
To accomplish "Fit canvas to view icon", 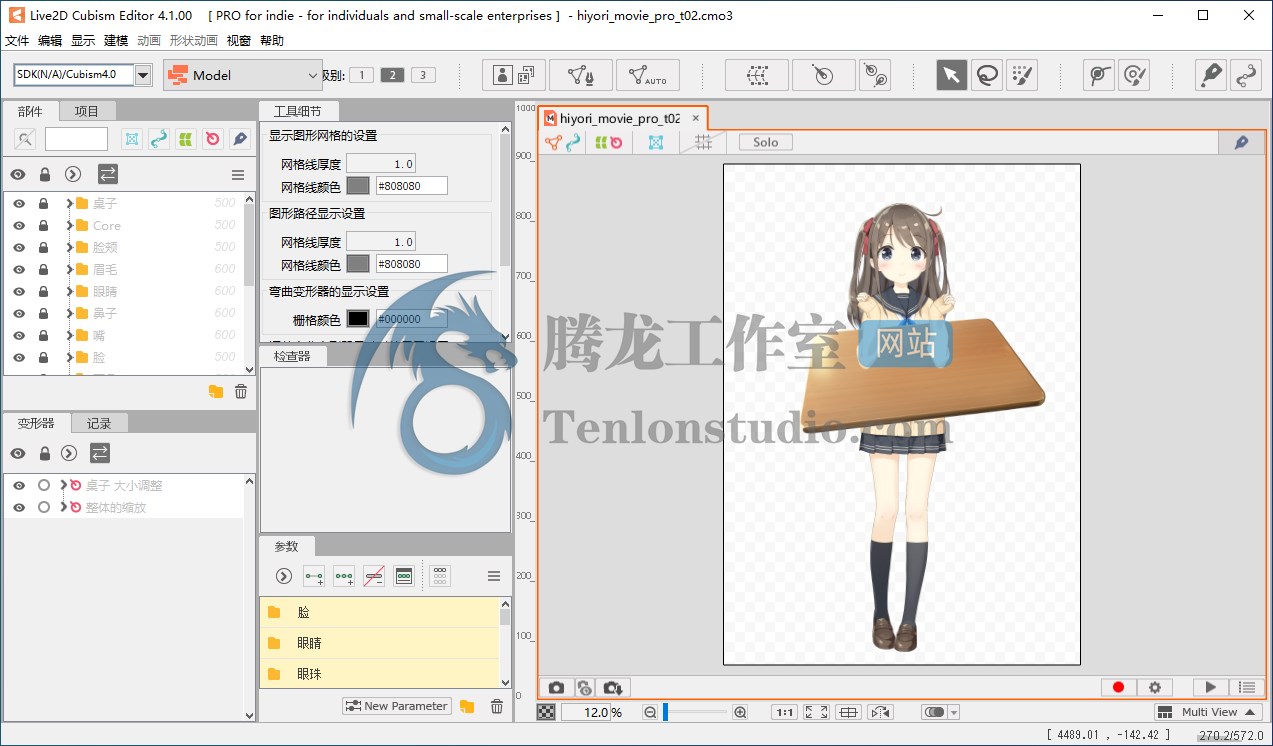I will point(817,713).
